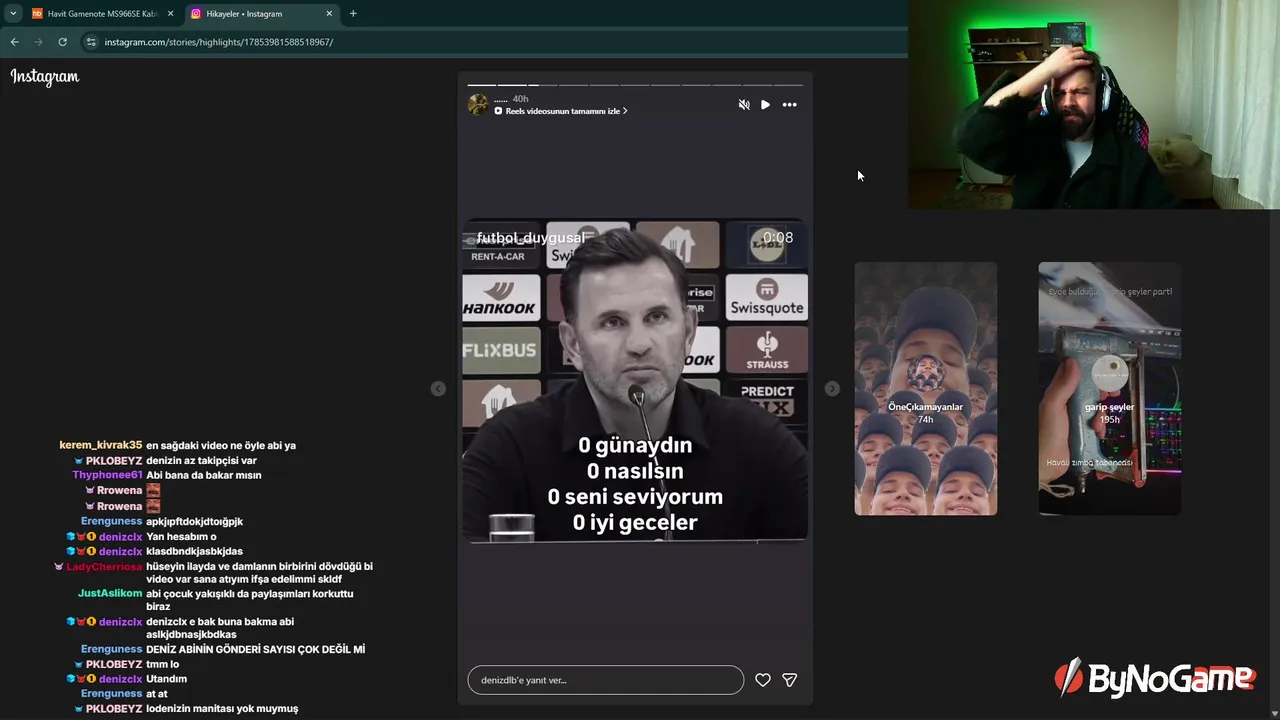The height and width of the screenshot is (720, 1280).
Task: Click the 40h story timestamp
Action: [x=520, y=99]
